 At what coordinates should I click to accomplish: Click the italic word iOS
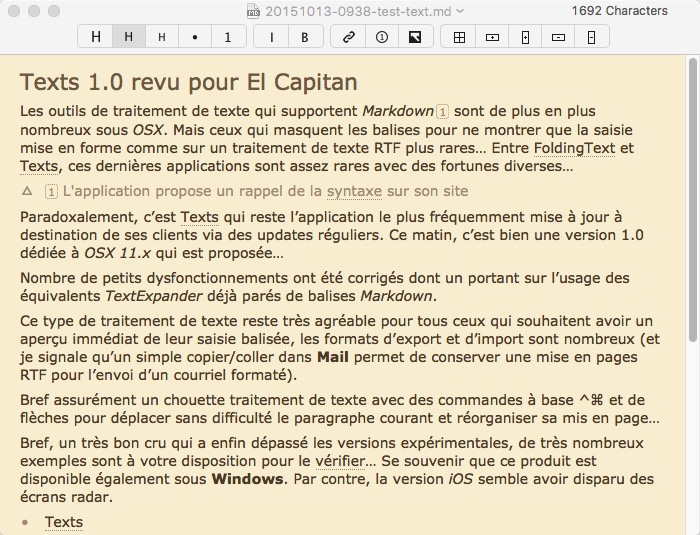tap(460, 479)
